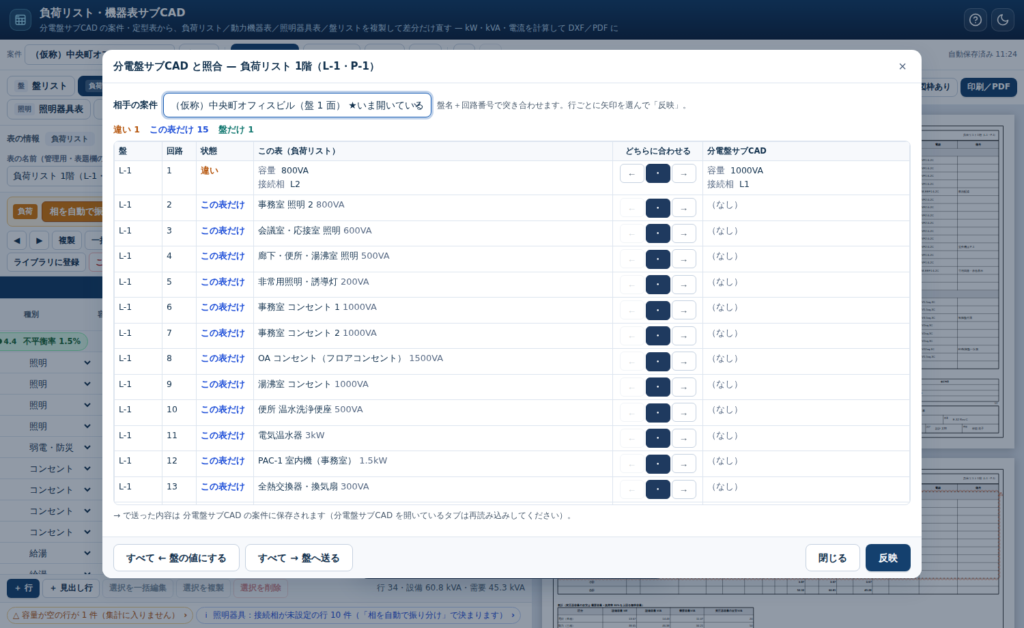Click the app grid logo icon
The height and width of the screenshot is (628, 1024).
(20, 20)
